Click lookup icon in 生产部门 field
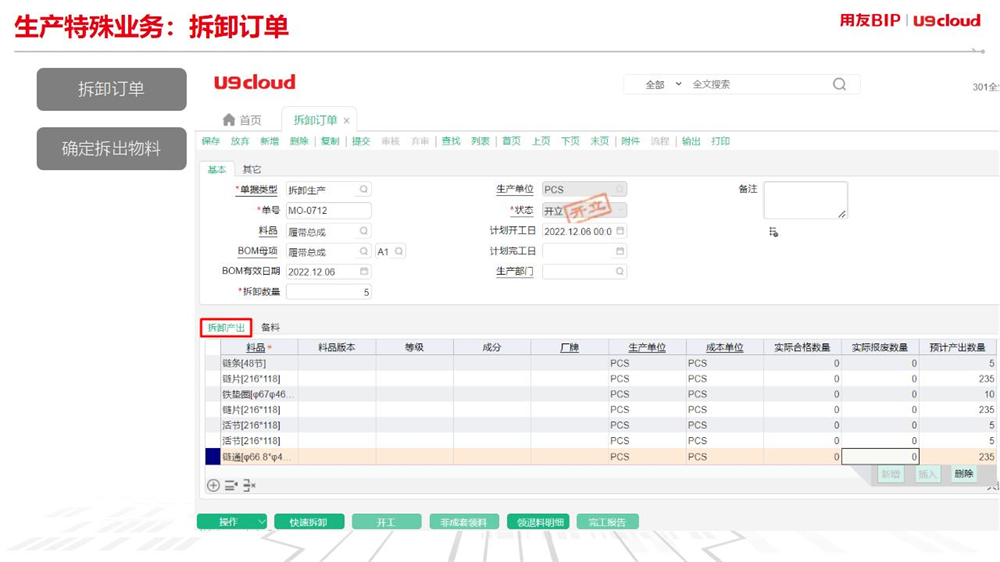 coord(619,271)
